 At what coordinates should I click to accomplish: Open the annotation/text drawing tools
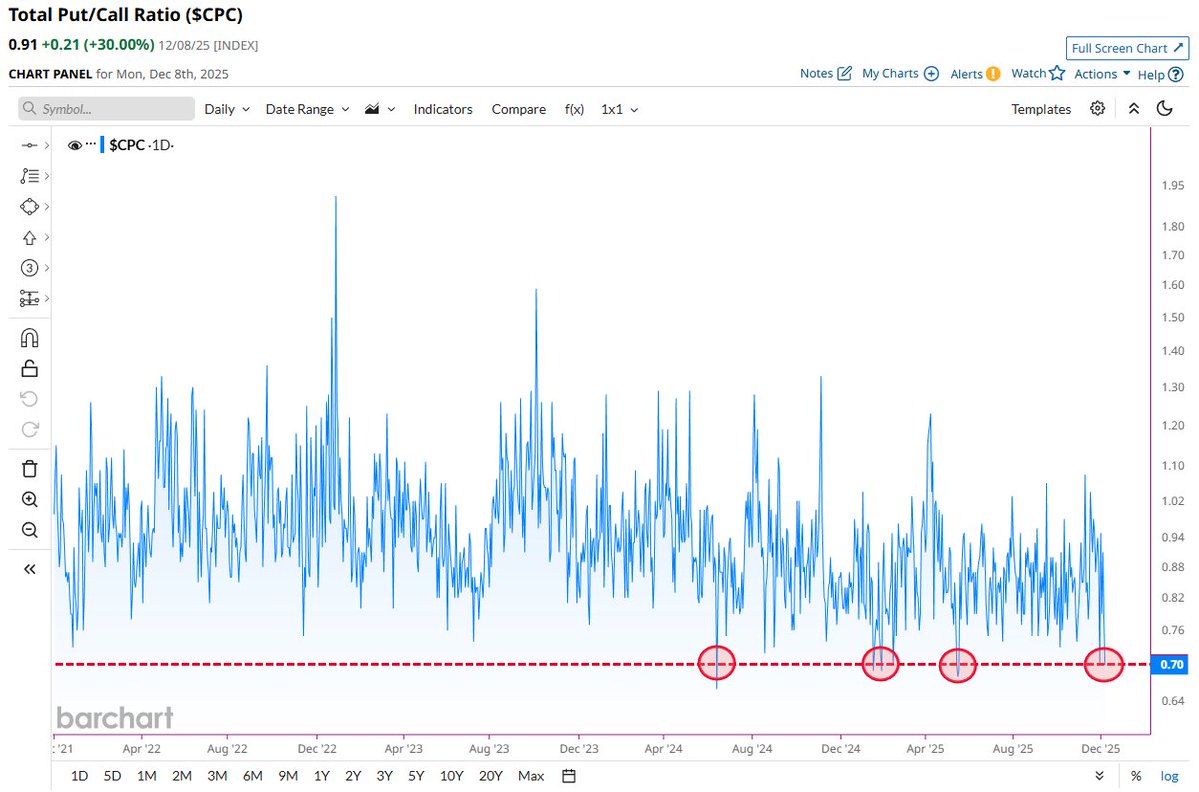point(29,175)
